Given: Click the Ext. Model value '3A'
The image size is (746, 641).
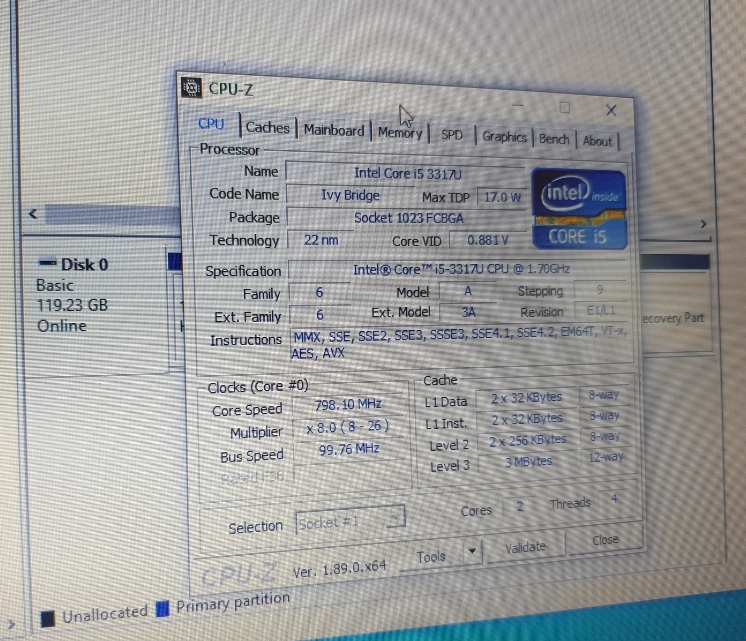Looking at the screenshot, I should (x=468, y=312).
